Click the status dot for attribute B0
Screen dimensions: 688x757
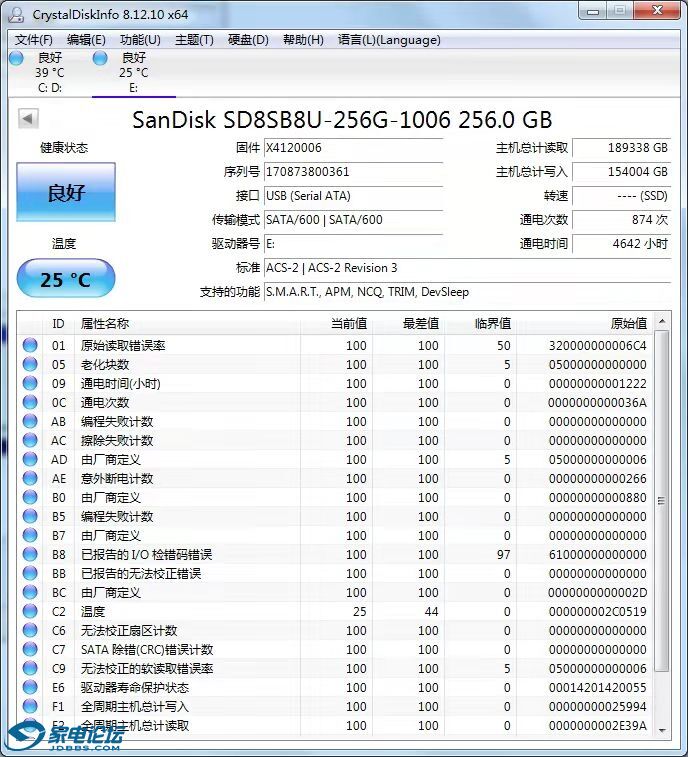pos(30,497)
